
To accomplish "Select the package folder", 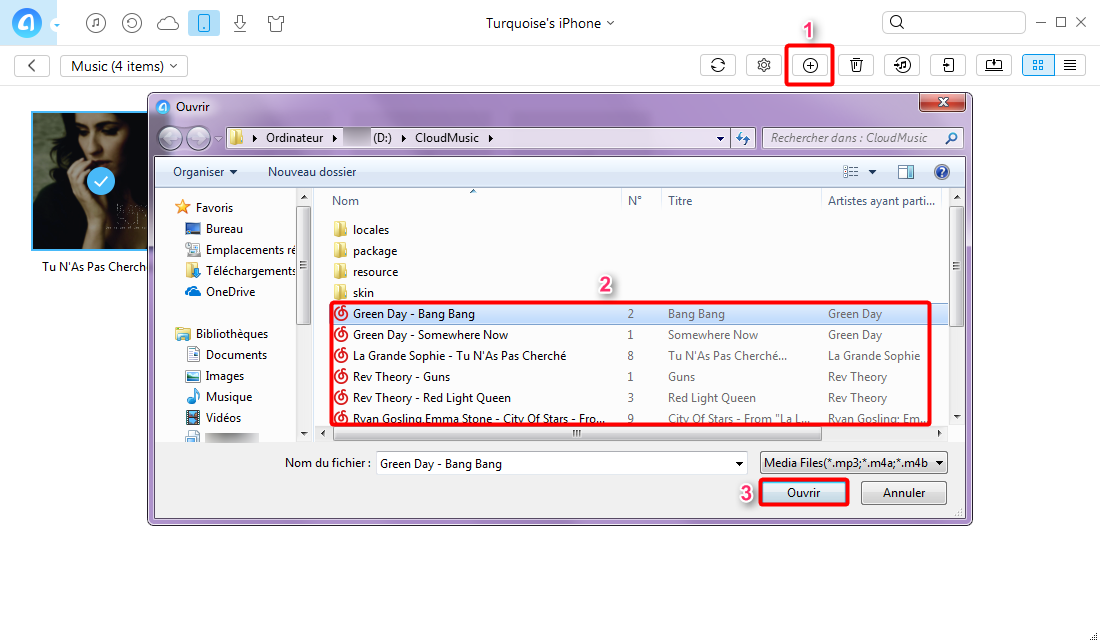I will [x=365, y=250].
